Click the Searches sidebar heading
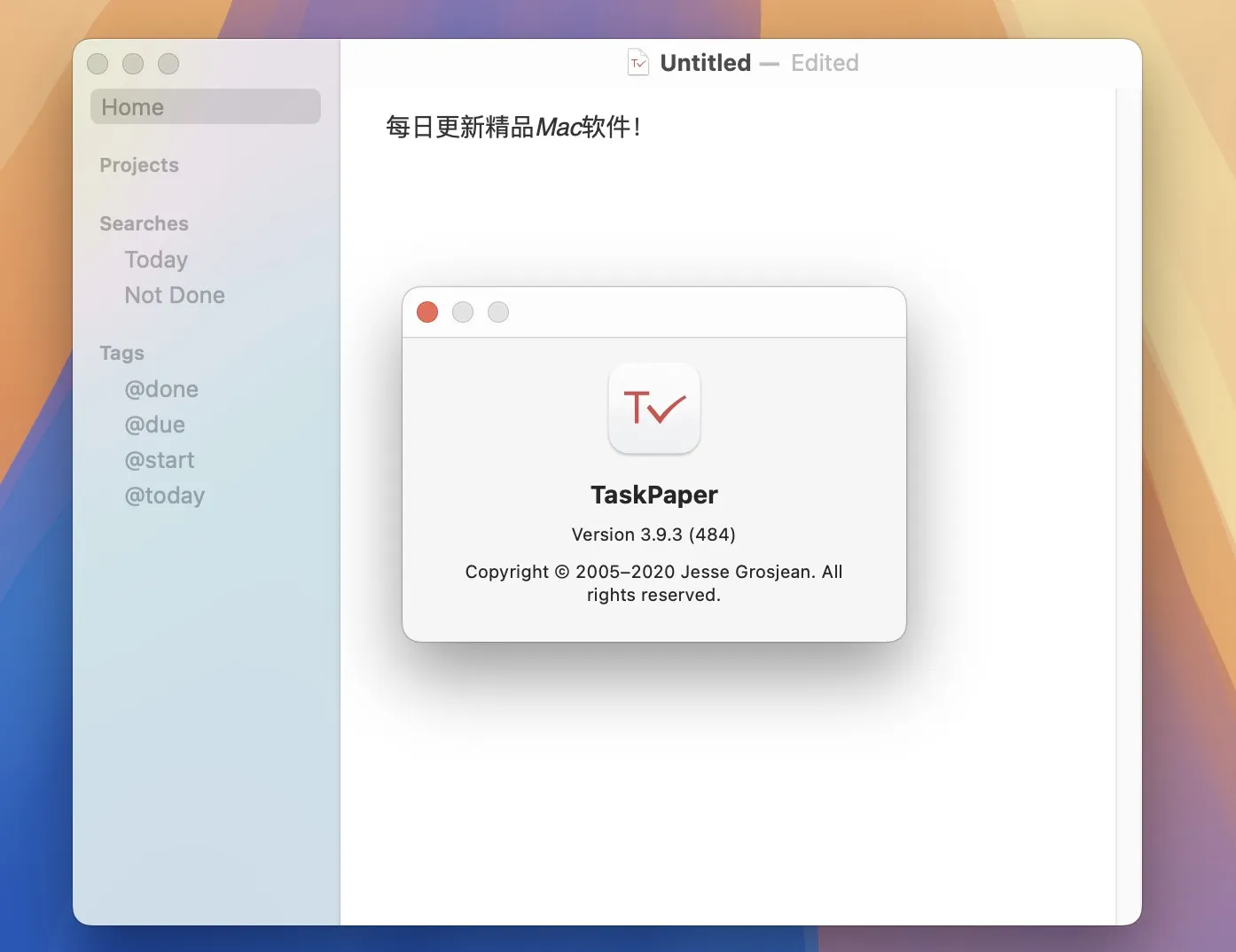 click(144, 223)
